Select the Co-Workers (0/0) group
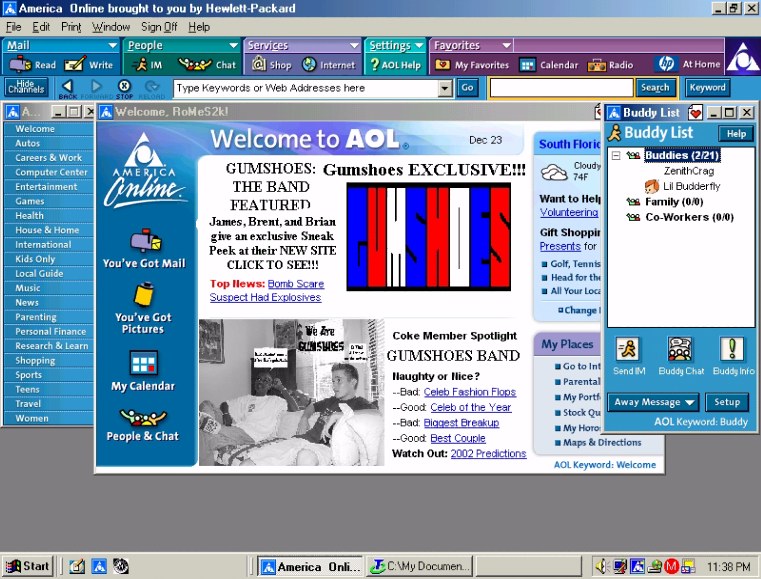The width and height of the screenshot is (761, 579). (x=689, y=217)
